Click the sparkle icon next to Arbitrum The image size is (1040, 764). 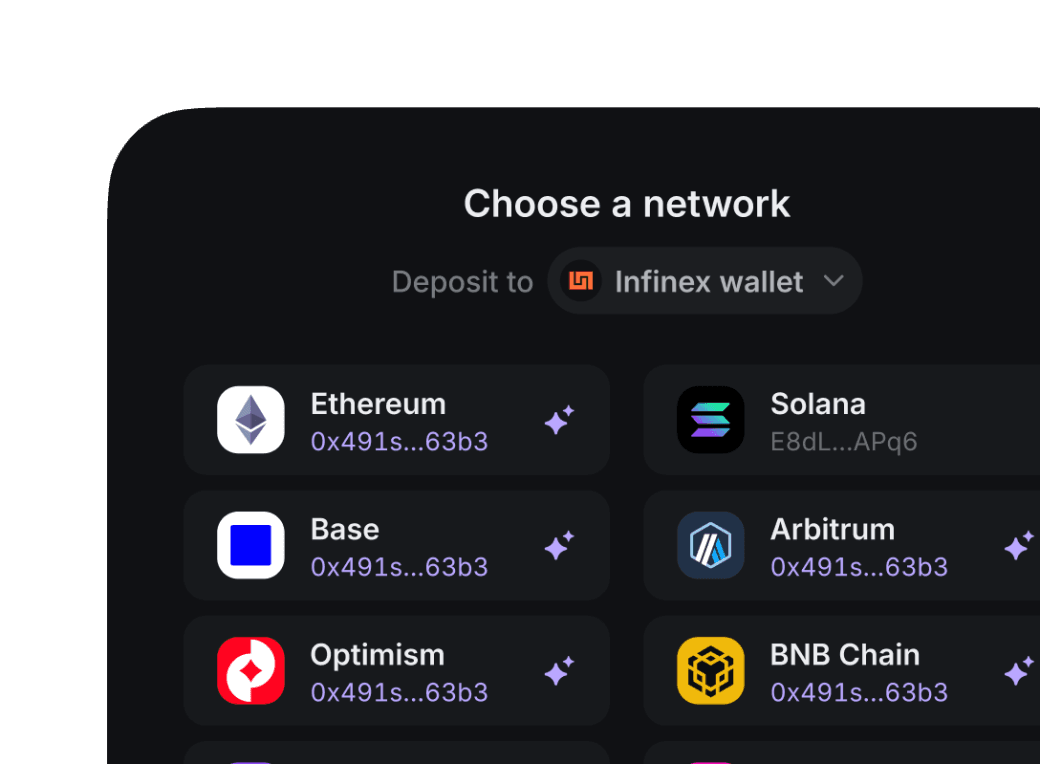1019,546
